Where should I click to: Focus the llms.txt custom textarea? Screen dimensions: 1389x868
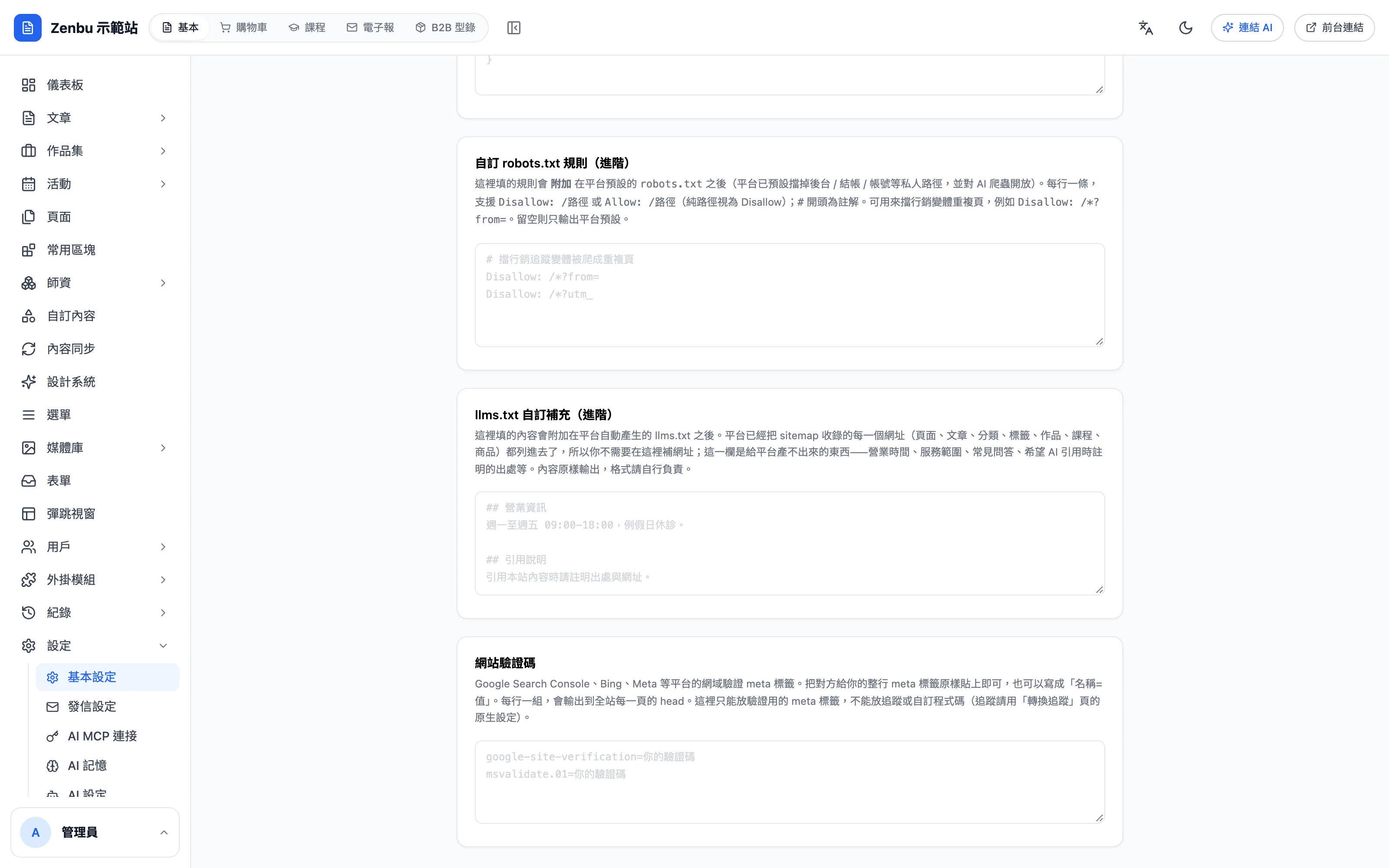(790, 544)
